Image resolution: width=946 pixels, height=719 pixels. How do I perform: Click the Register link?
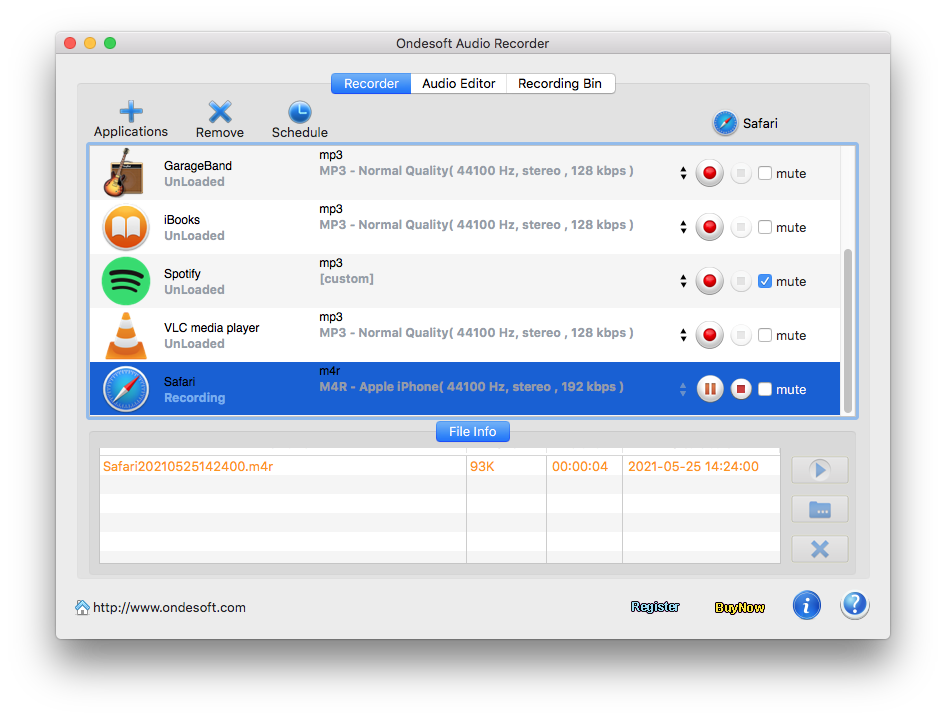(655, 607)
